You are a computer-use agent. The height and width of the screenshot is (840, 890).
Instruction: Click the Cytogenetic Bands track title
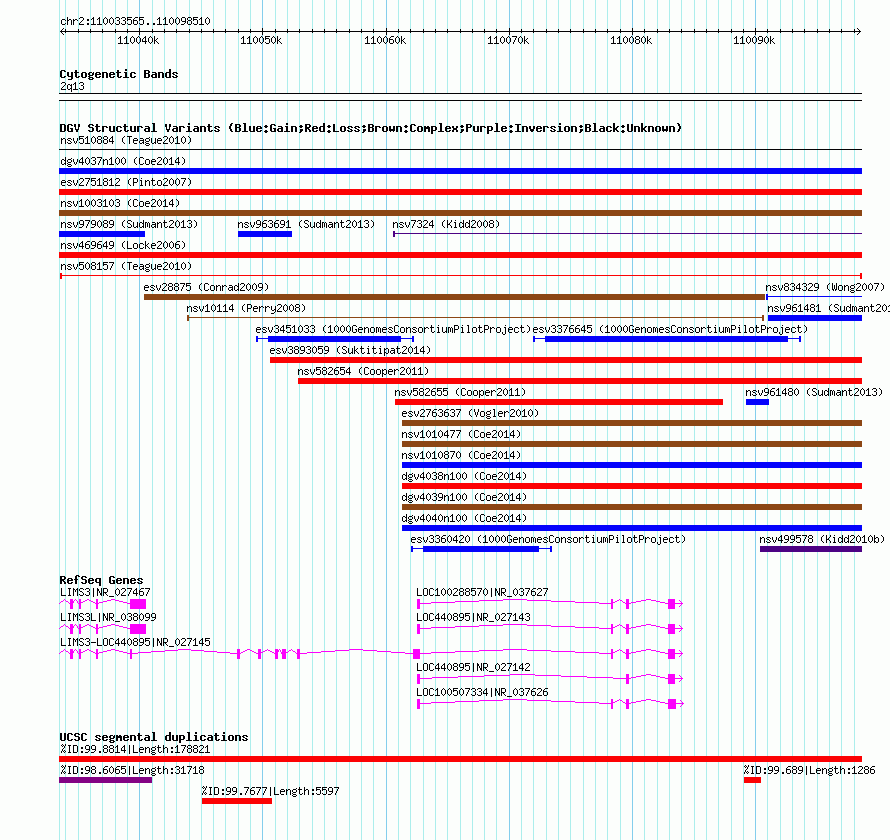(x=119, y=74)
